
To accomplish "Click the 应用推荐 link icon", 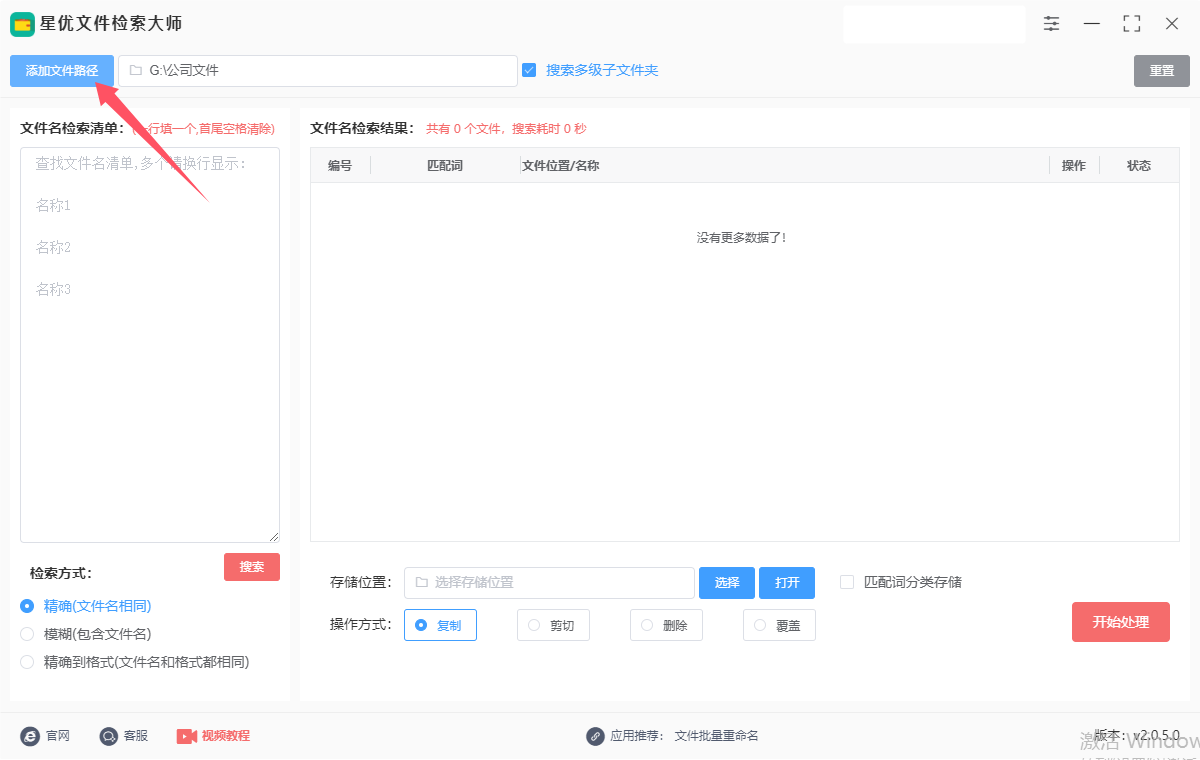I will click(x=596, y=736).
